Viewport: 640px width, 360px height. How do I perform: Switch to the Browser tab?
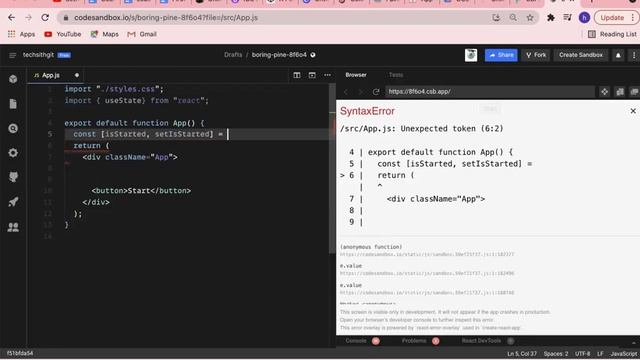click(x=356, y=75)
